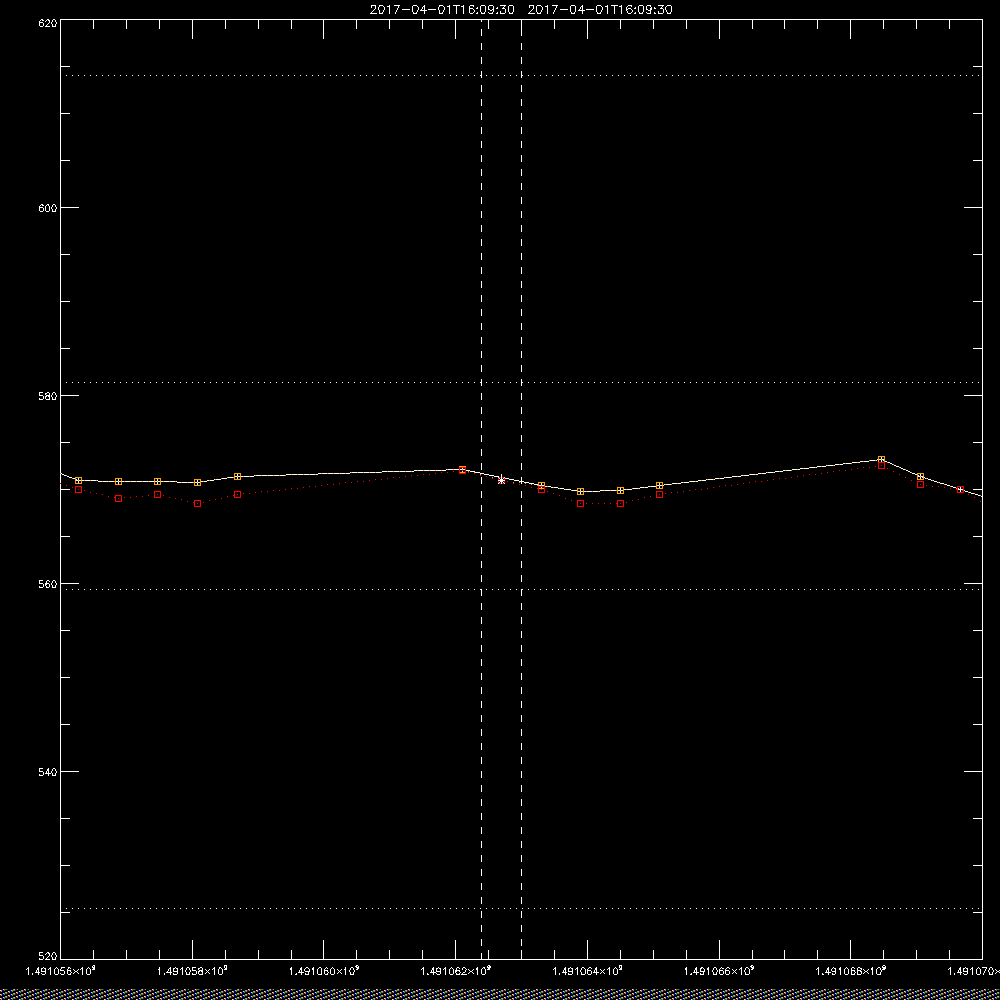The height and width of the screenshot is (1000, 1000).
Task: Click the second dashed vertical line, right of asterisk
Action: click(522, 488)
